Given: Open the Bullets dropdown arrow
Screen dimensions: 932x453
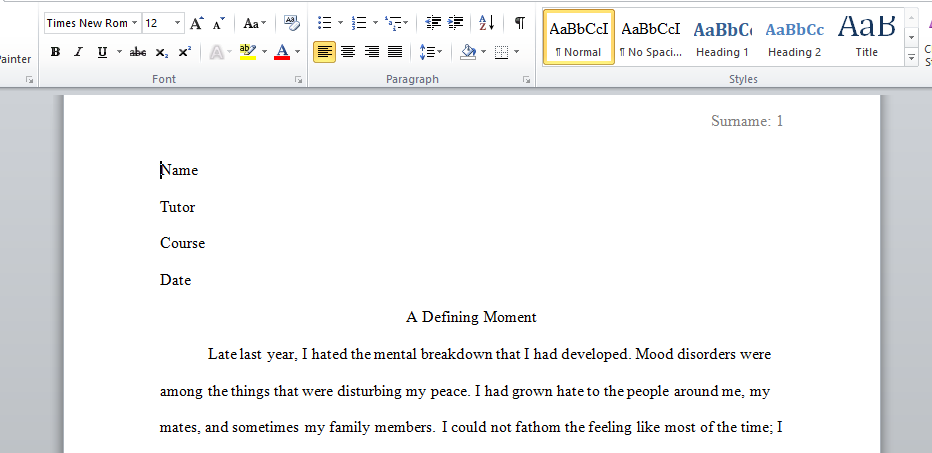Looking at the screenshot, I should 340,23.
